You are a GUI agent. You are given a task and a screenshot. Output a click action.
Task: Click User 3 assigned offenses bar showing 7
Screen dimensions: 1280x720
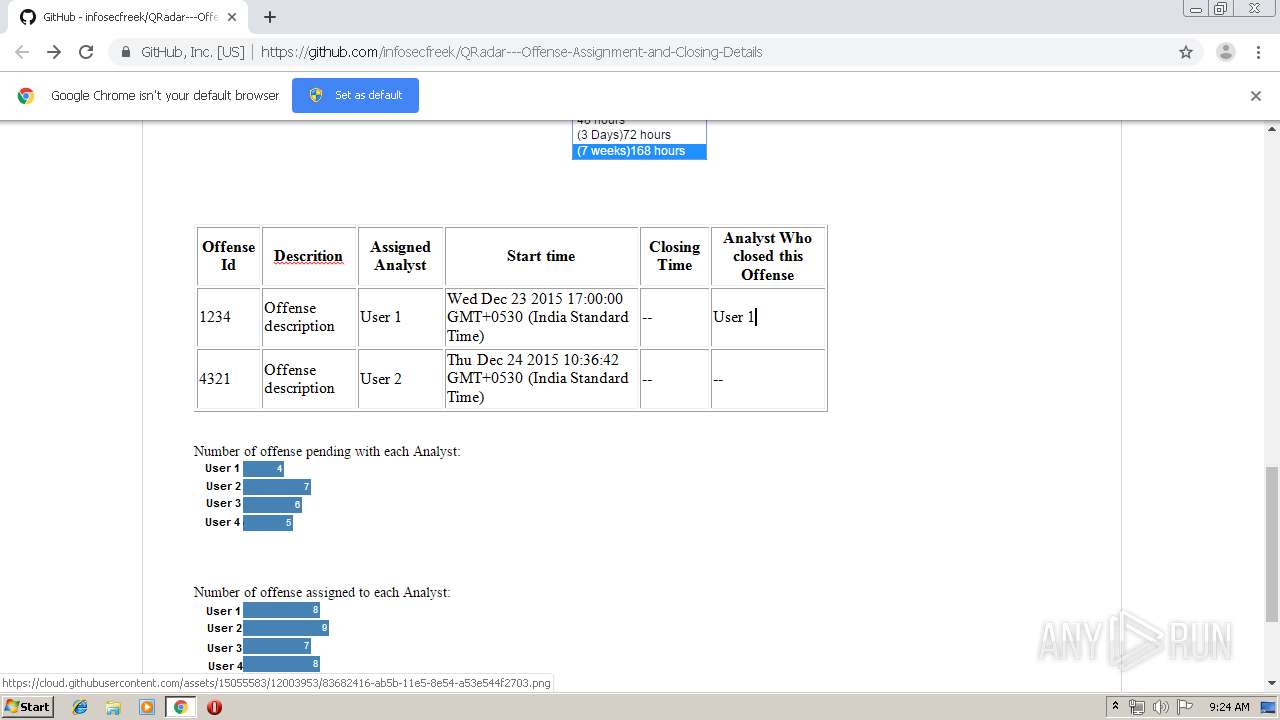point(277,646)
